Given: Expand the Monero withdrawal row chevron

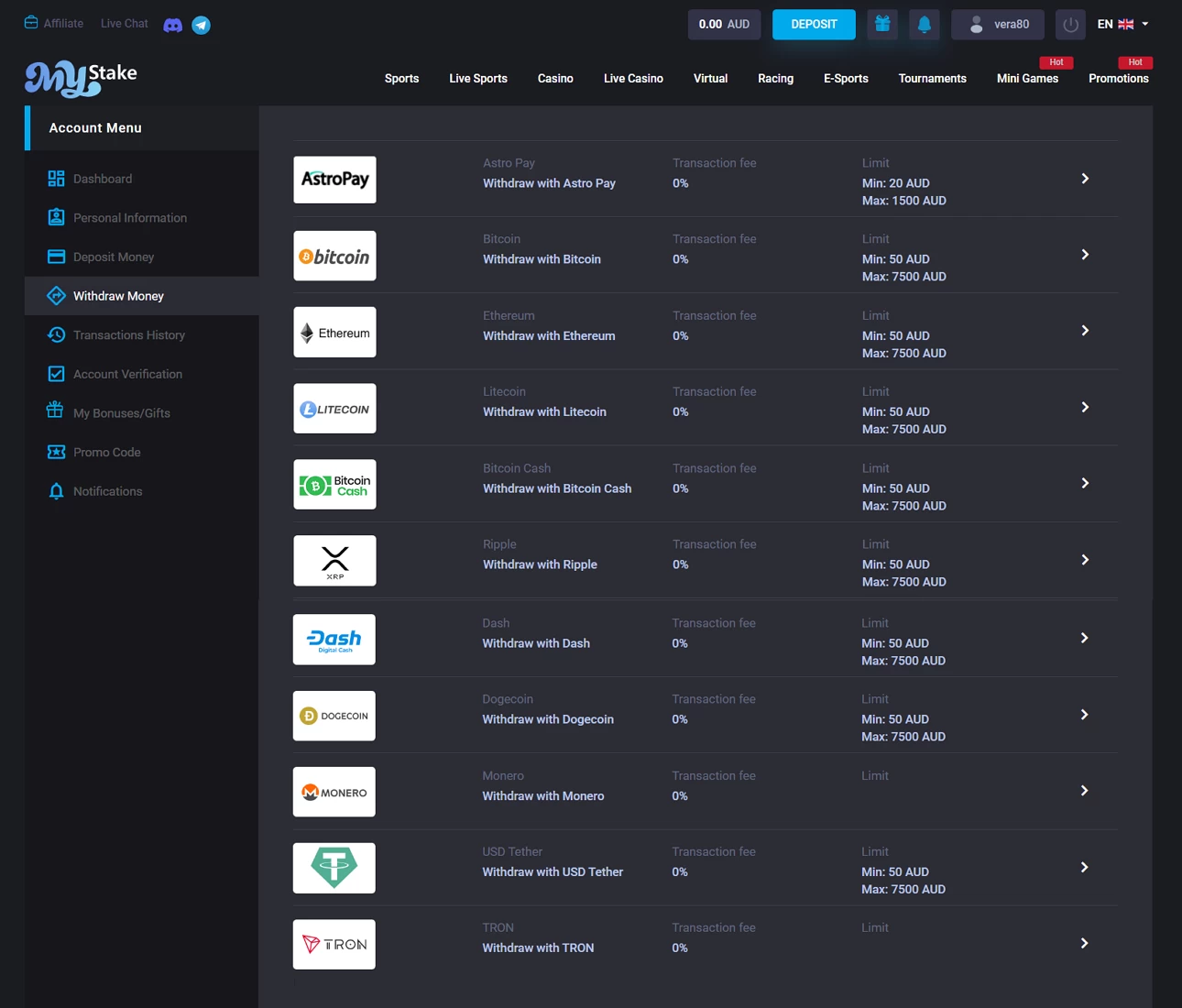Looking at the screenshot, I should tap(1084, 791).
